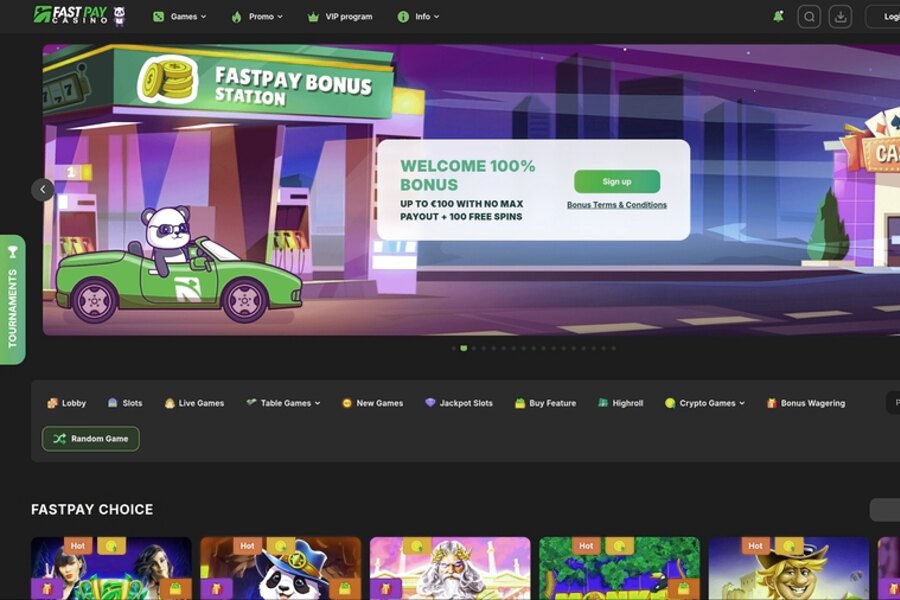The width and height of the screenshot is (900, 600).
Task: Open the cowboy game thumbnail
Action: tap(789, 568)
